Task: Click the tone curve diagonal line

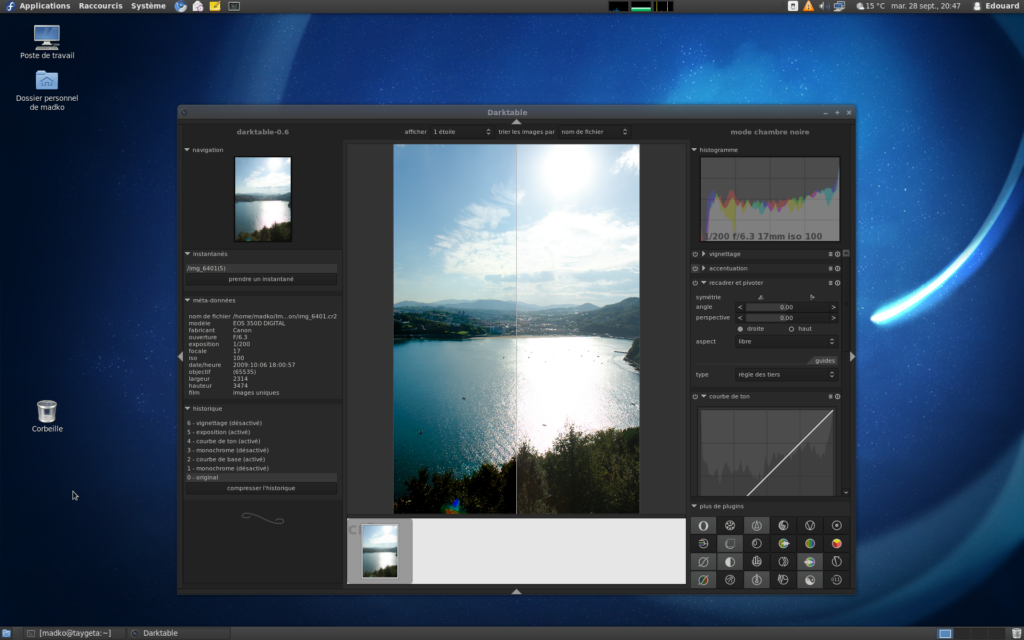Action: [790, 453]
